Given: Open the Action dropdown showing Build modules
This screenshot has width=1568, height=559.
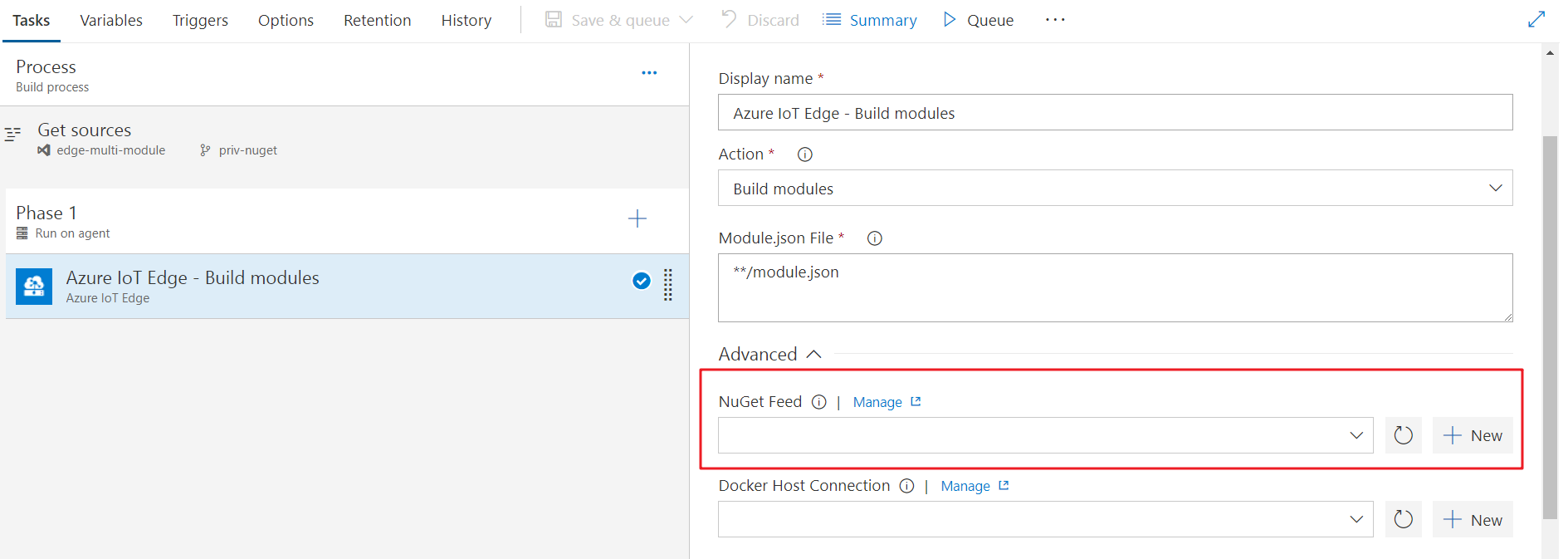Looking at the screenshot, I should coord(1115,189).
